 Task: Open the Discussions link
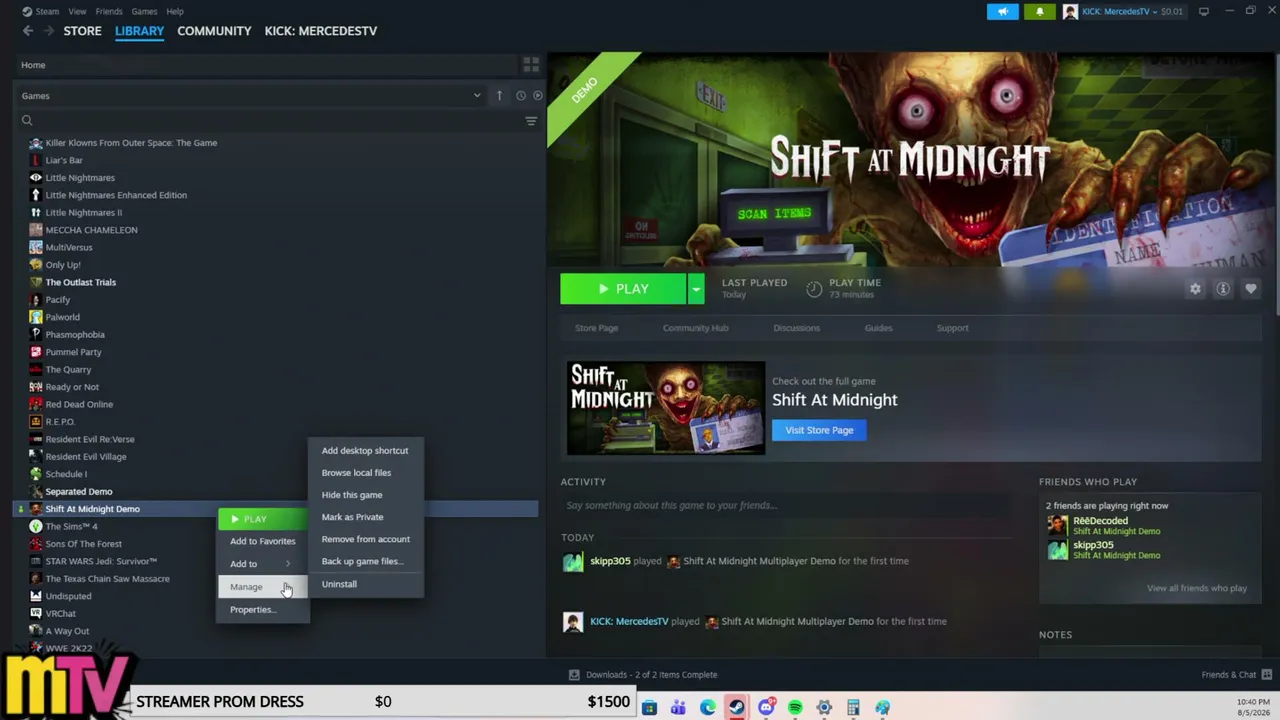click(796, 328)
